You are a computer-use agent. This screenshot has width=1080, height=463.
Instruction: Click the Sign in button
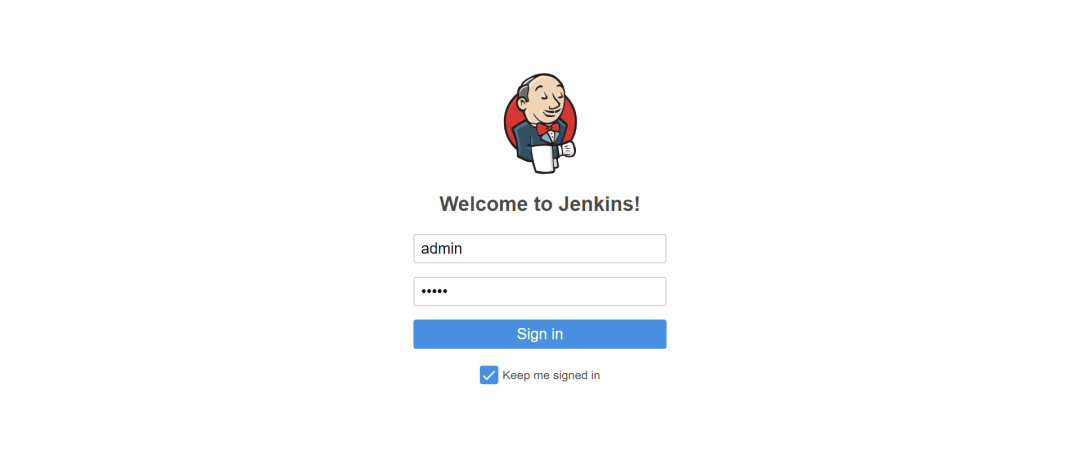tap(540, 334)
